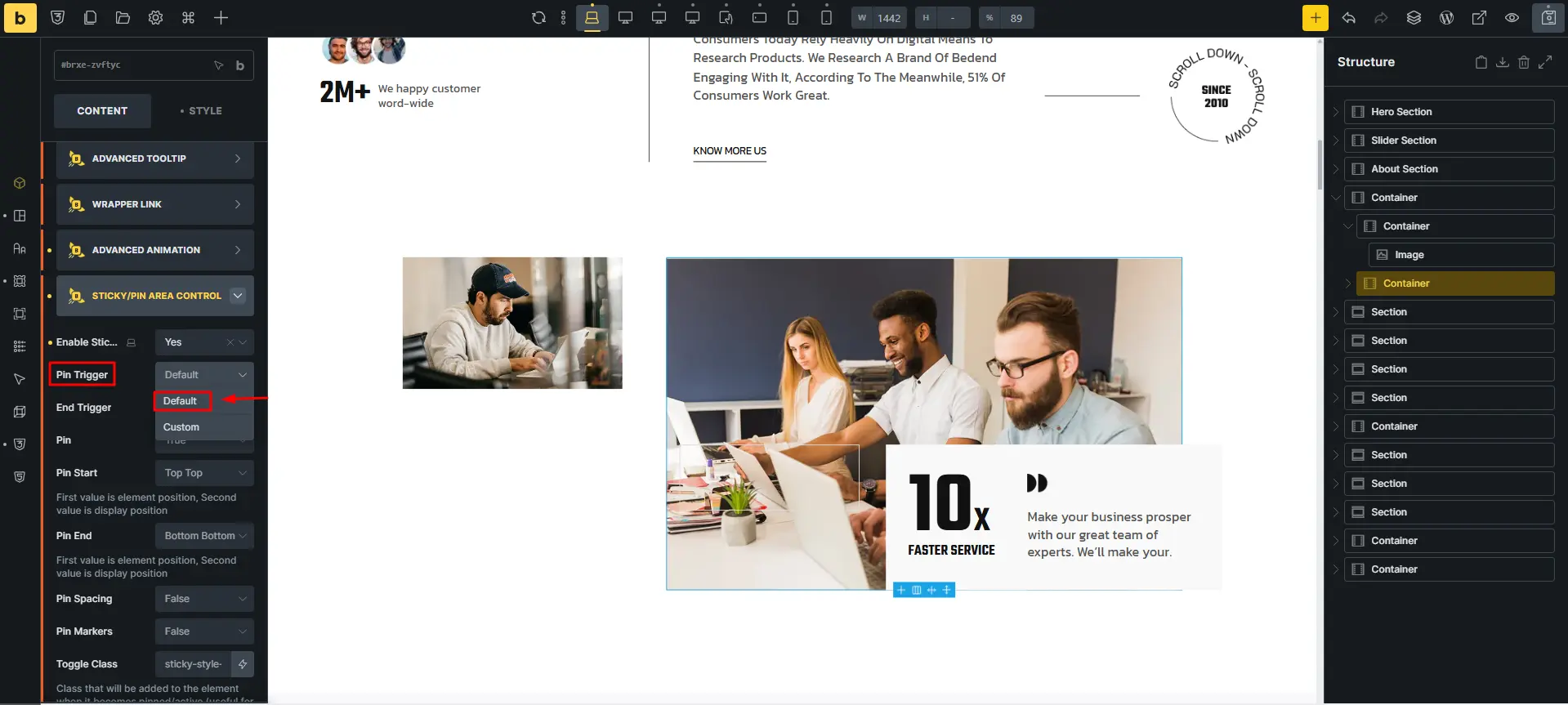
Task: Expand the Hero Section tree item
Action: click(1336, 112)
